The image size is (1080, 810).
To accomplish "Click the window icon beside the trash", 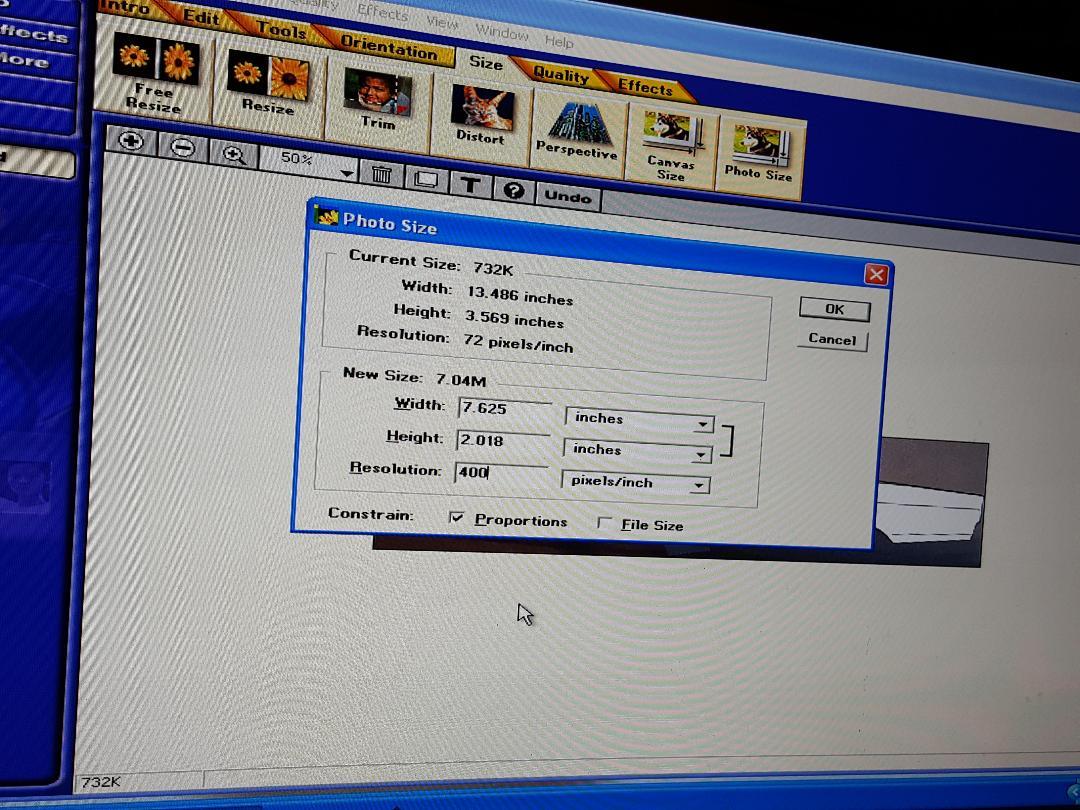I will [426, 180].
